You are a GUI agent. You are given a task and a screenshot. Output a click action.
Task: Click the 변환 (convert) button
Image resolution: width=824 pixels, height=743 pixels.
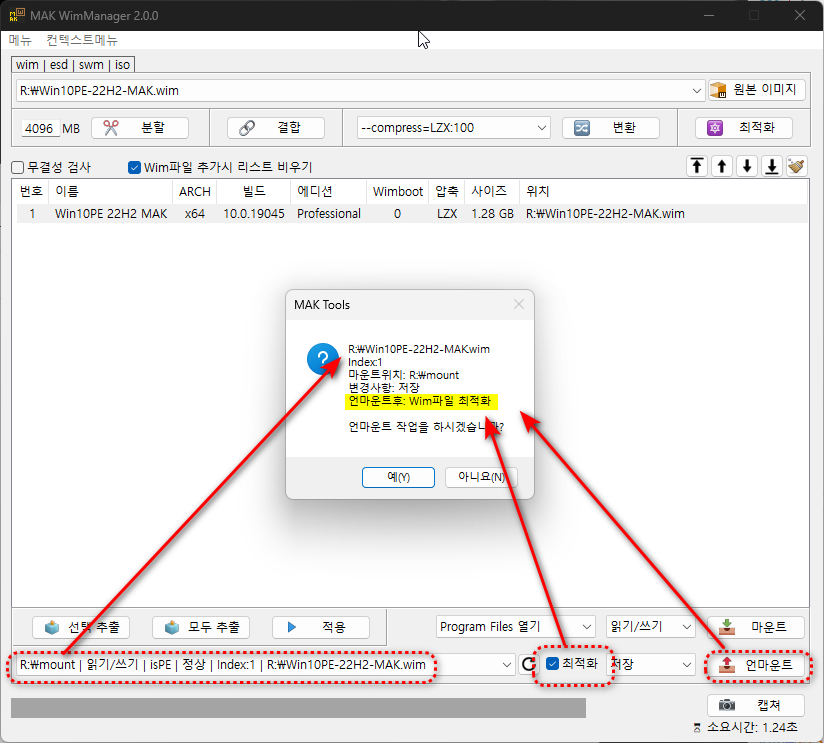coord(611,128)
